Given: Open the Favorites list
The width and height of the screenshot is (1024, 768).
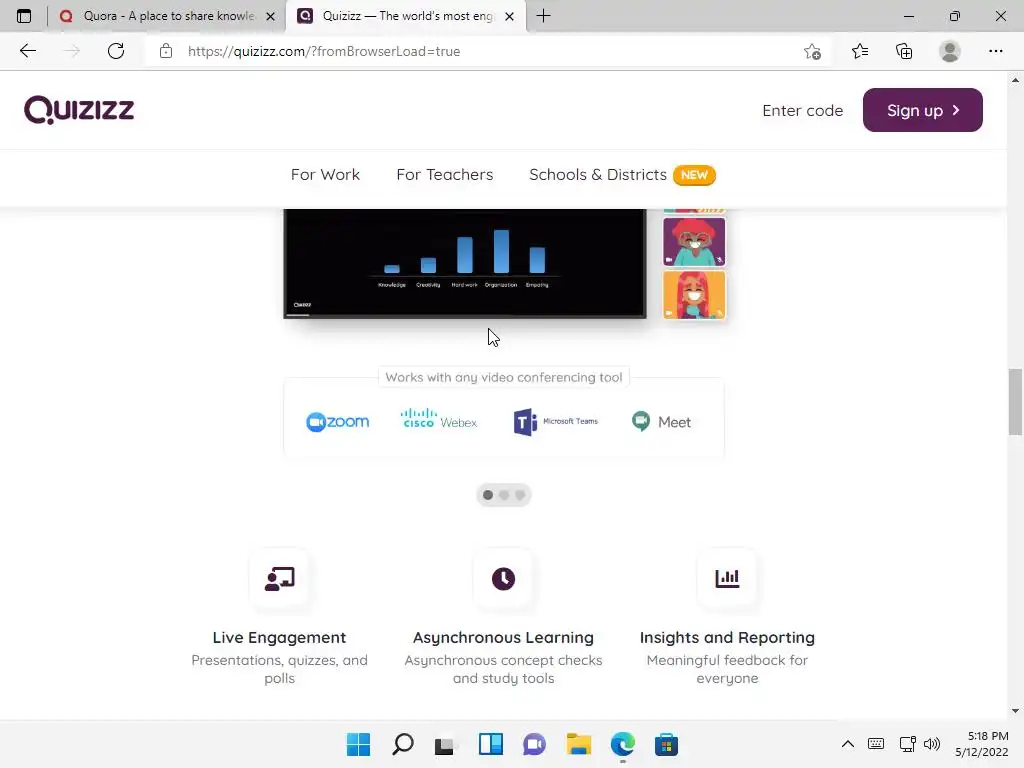Looking at the screenshot, I should point(860,51).
